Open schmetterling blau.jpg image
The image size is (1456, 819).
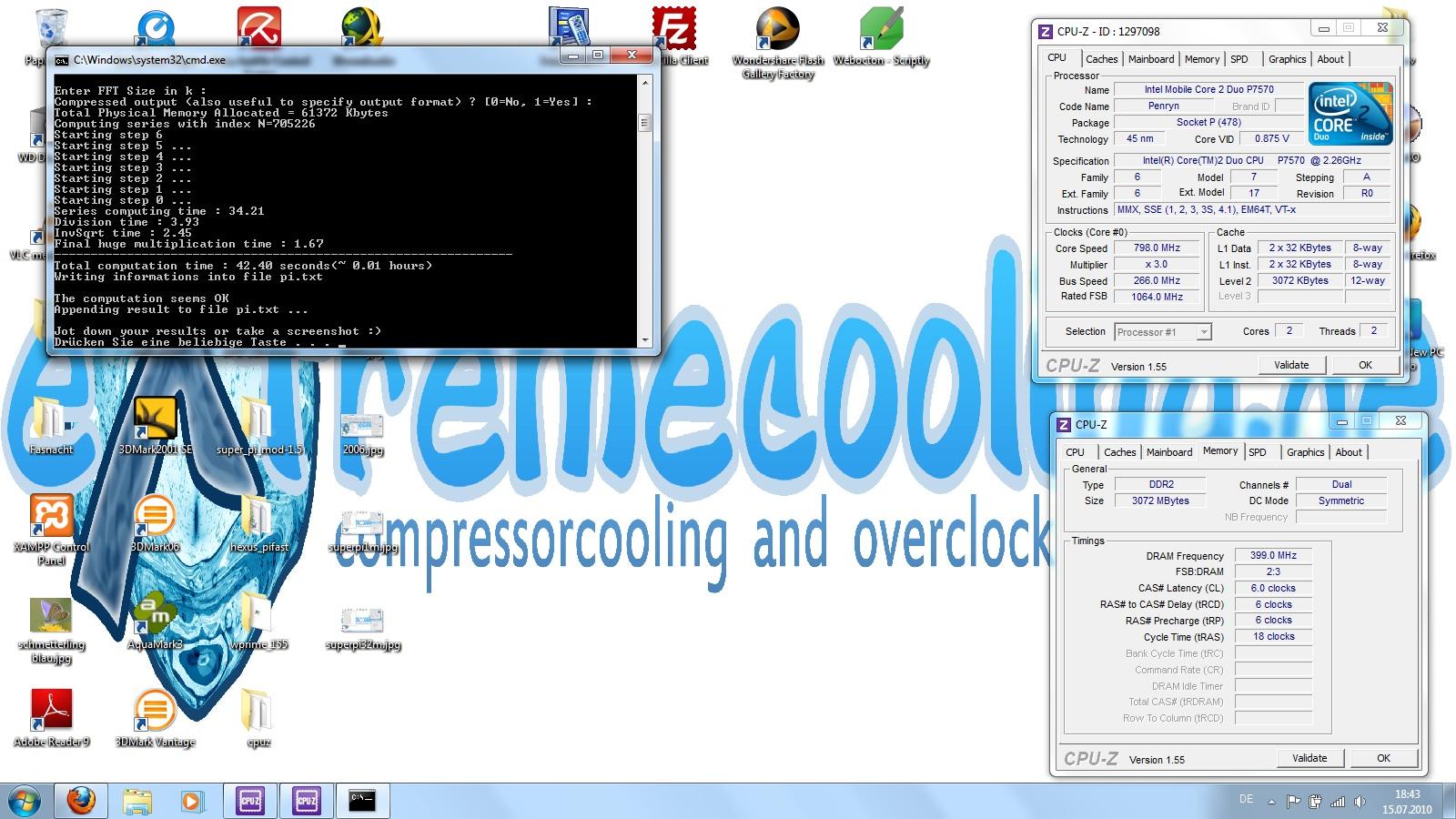[51, 630]
